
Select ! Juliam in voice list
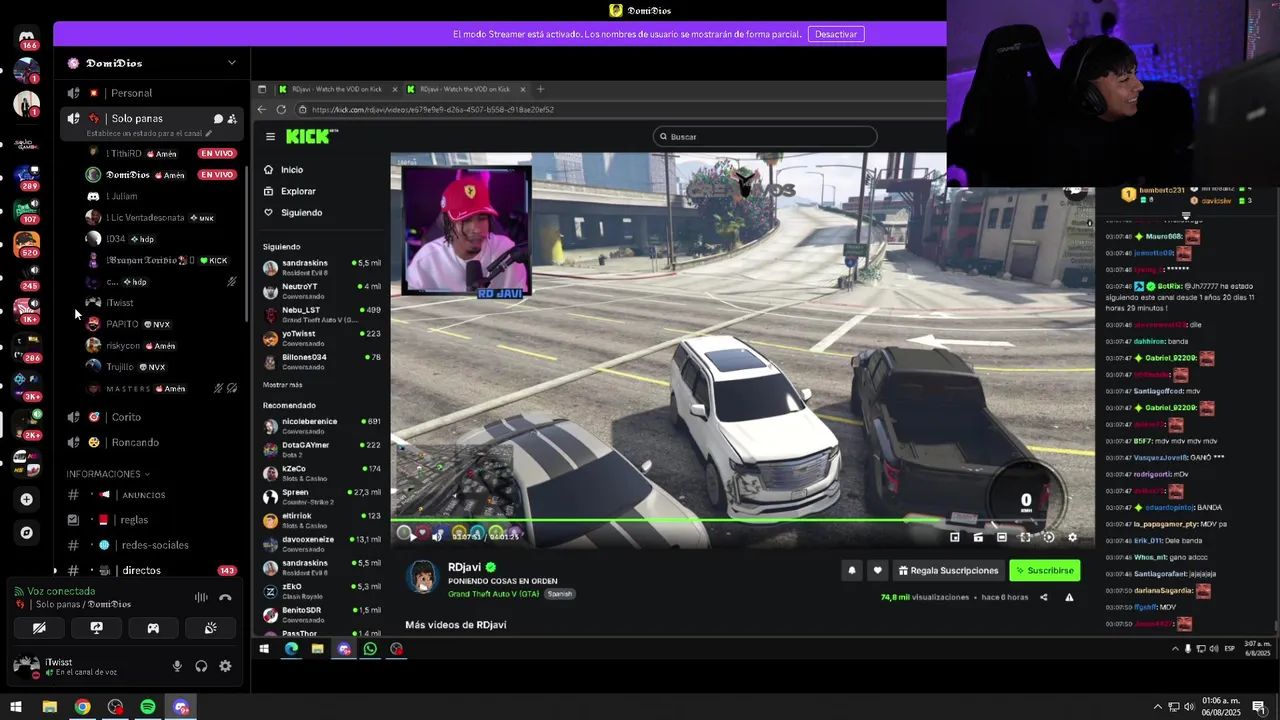[x=161, y=196]
